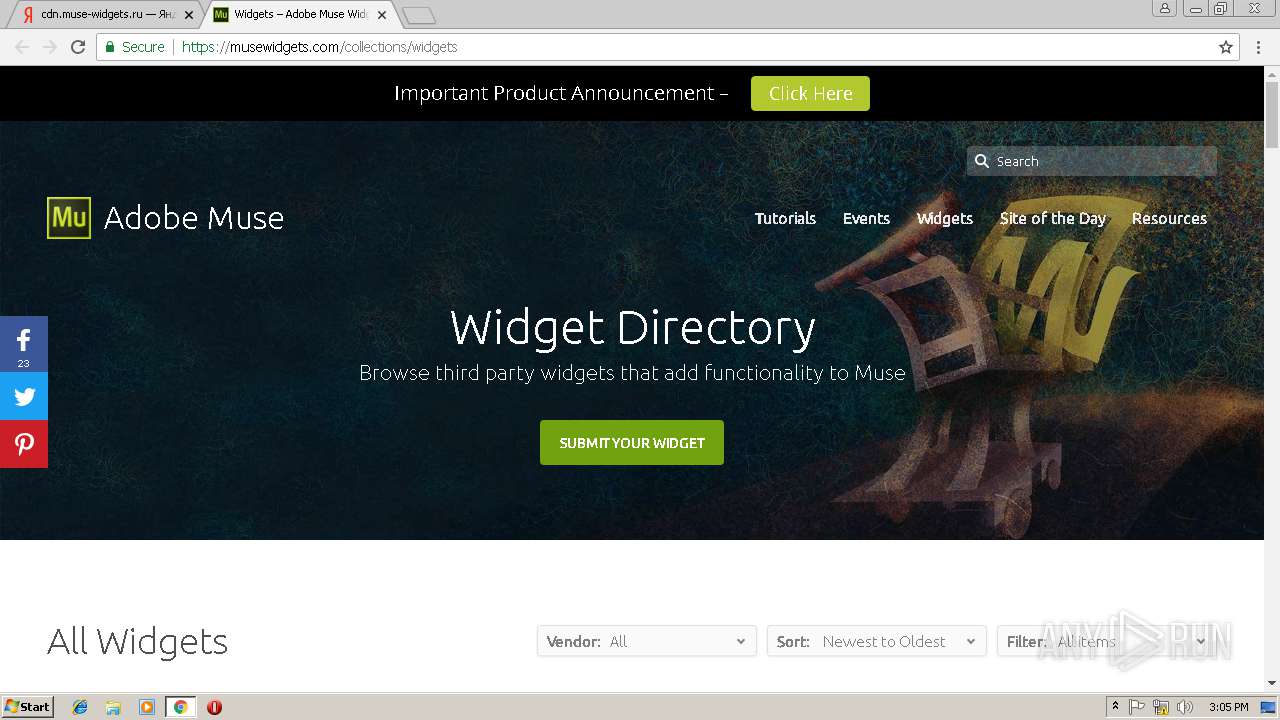The image size is (1280, 720).
Task: Reload the page with the refresh icon
Action: coord(78,47)
